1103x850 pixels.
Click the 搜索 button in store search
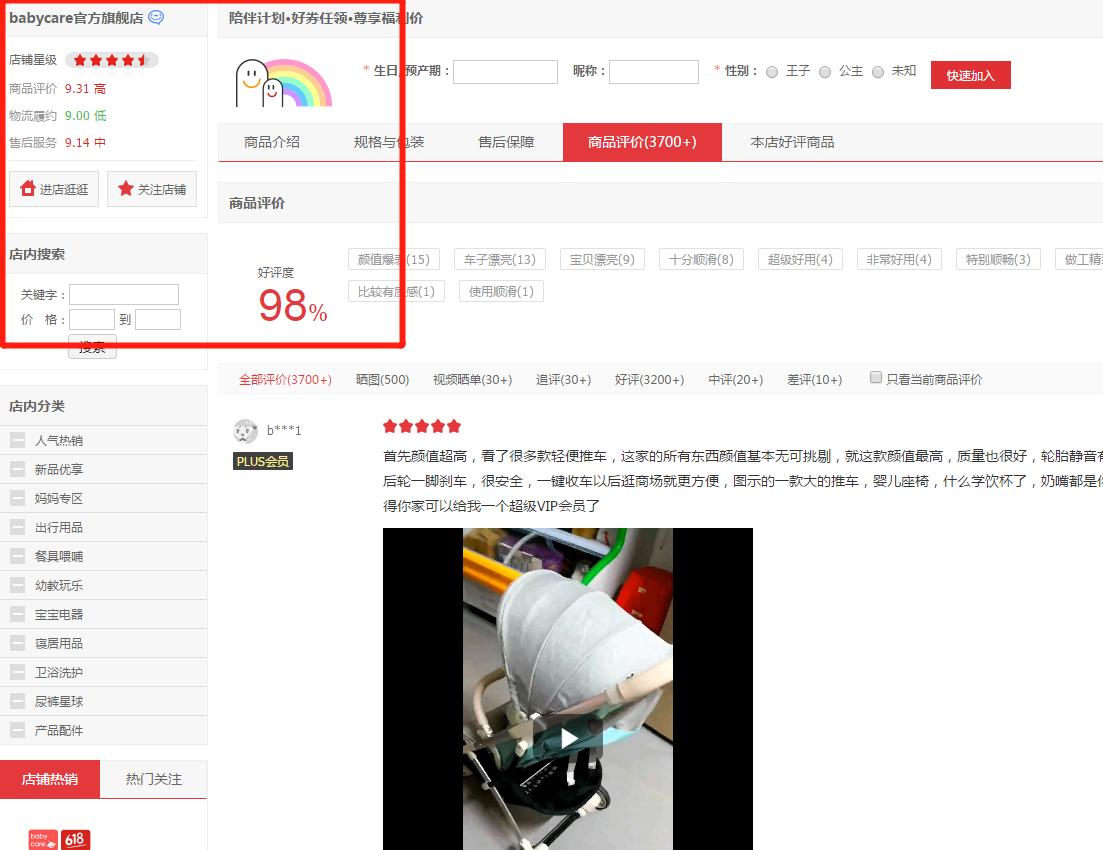[x=92, y=346]
